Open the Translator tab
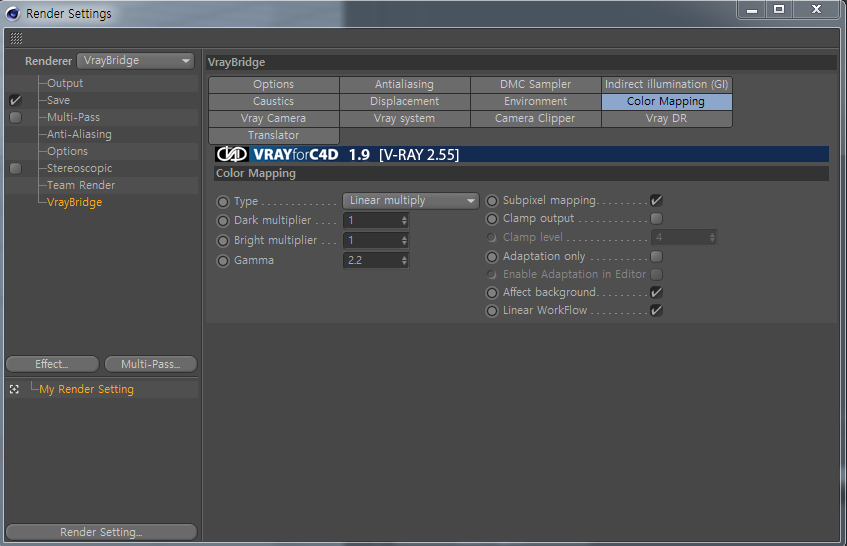Viewport: 847px width, 546px height. pos(274,135)
